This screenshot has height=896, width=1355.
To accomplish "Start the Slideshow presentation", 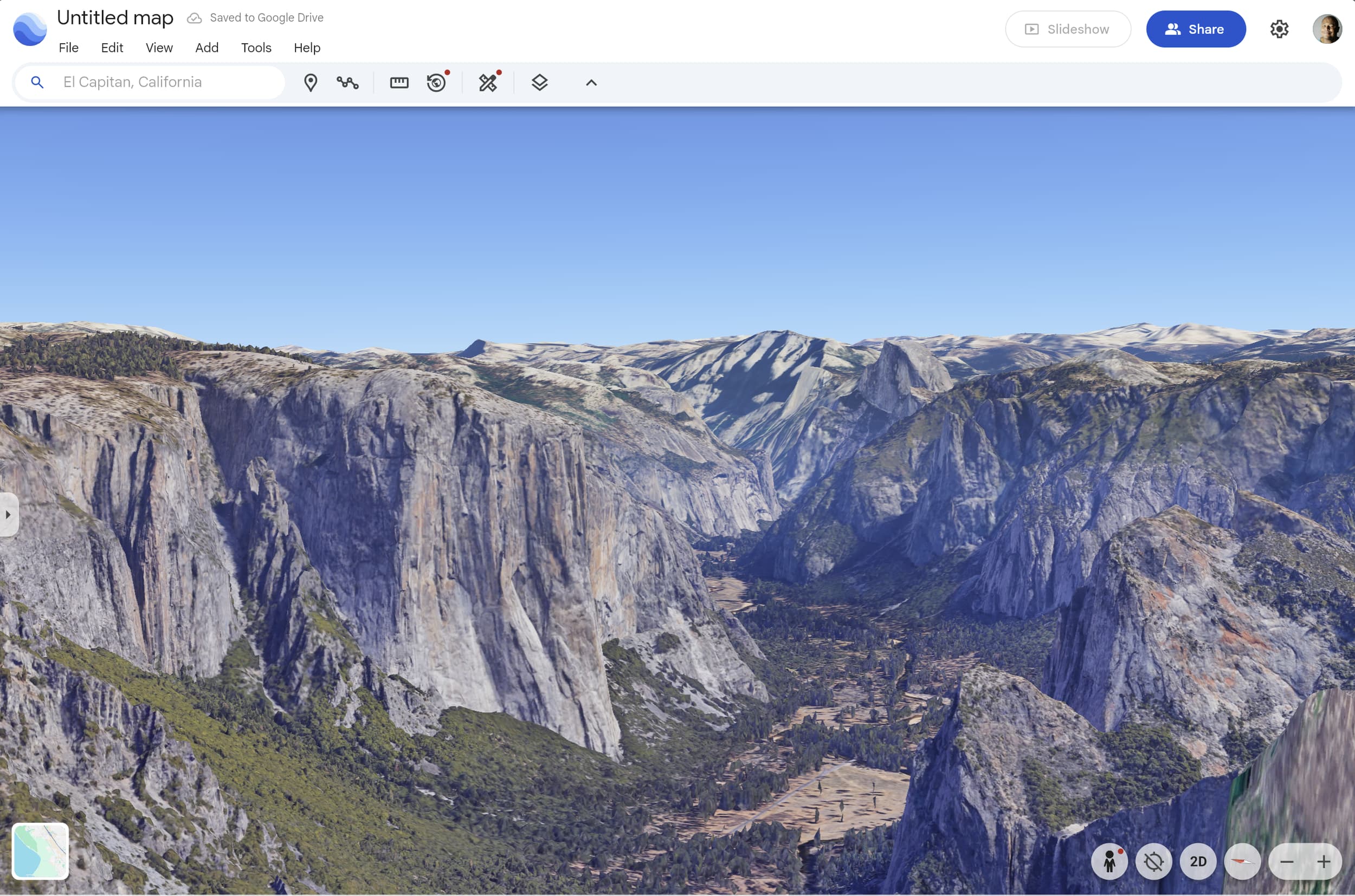I will click(x=1067, y=29).
